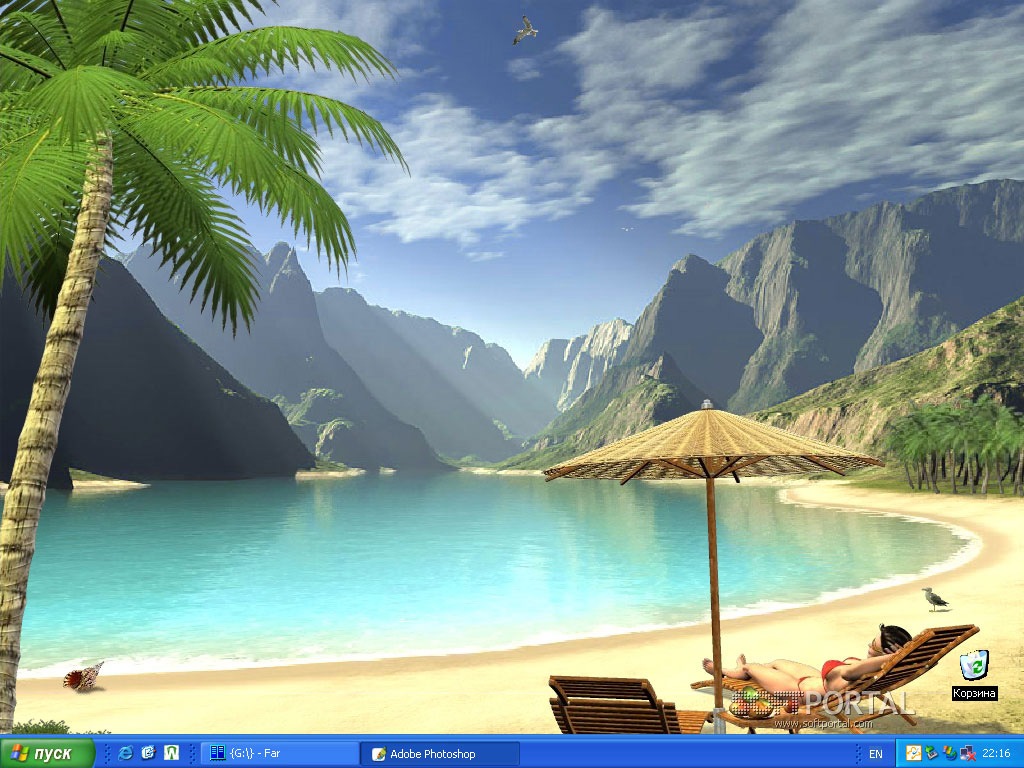
Task: Click the second Quick Launch icon after Internet Explorer
Action: click(148, 753)
